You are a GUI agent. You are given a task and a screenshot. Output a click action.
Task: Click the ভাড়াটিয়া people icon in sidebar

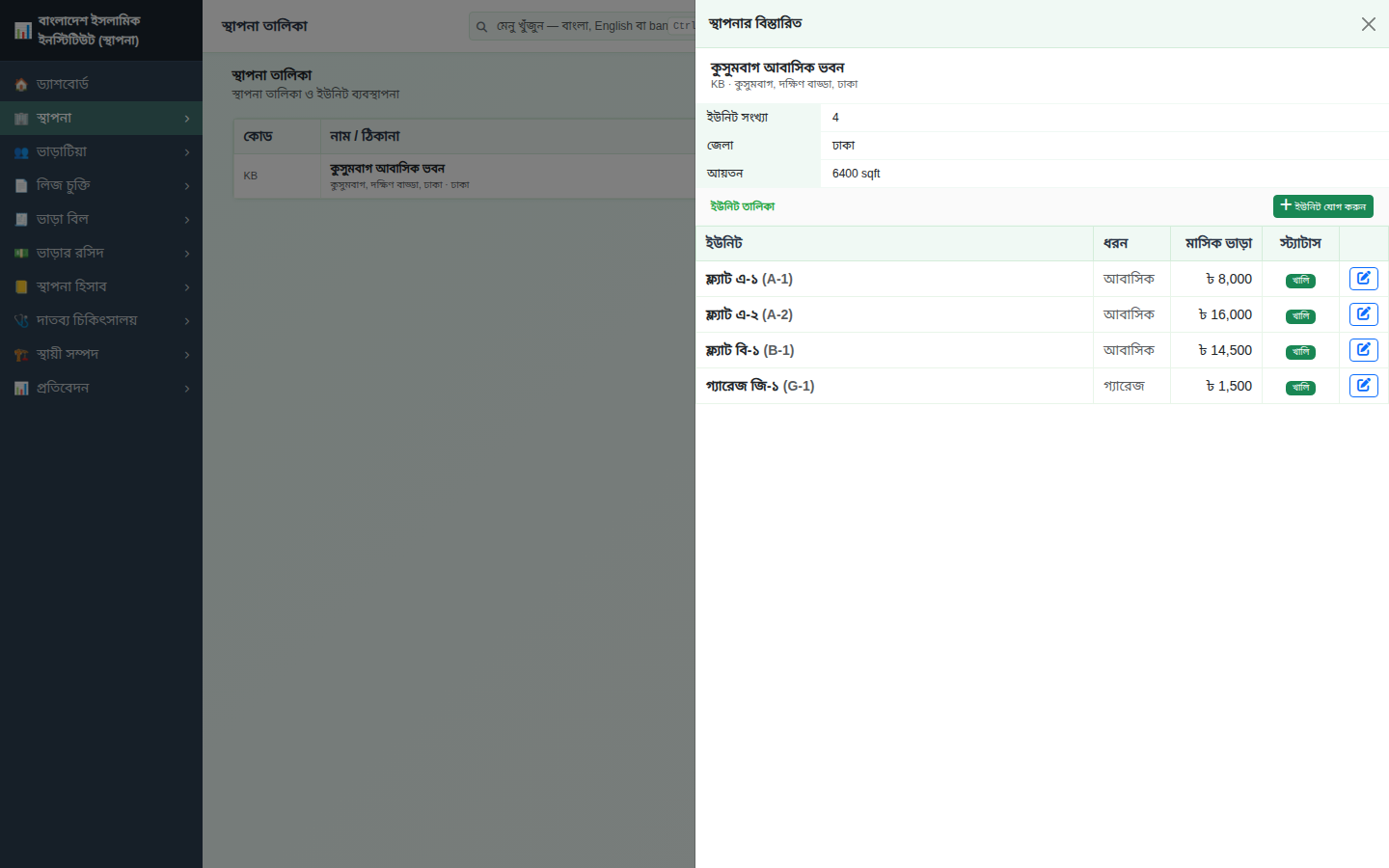click(21, 152)
